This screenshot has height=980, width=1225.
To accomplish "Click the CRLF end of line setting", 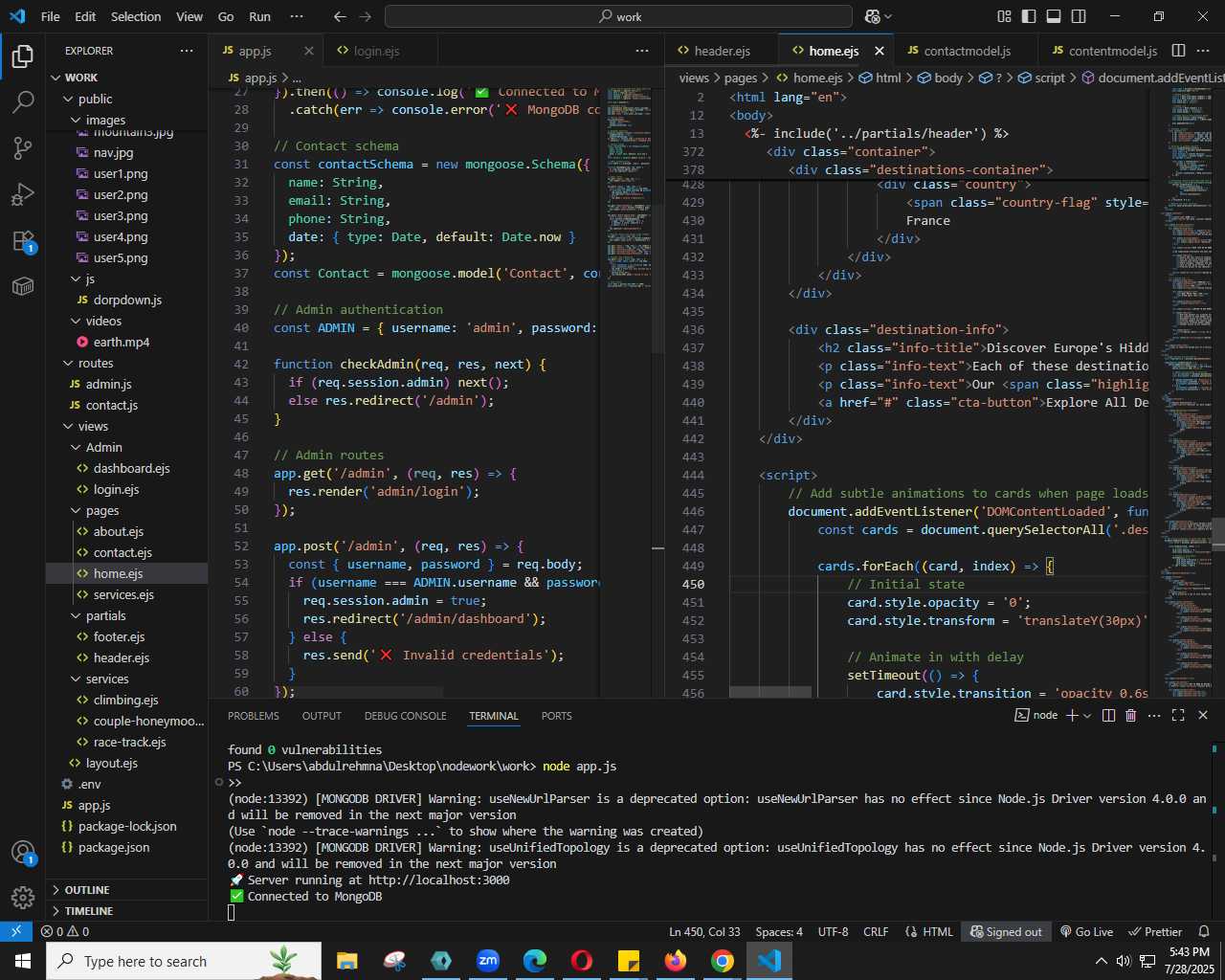I will click(876, 931).
